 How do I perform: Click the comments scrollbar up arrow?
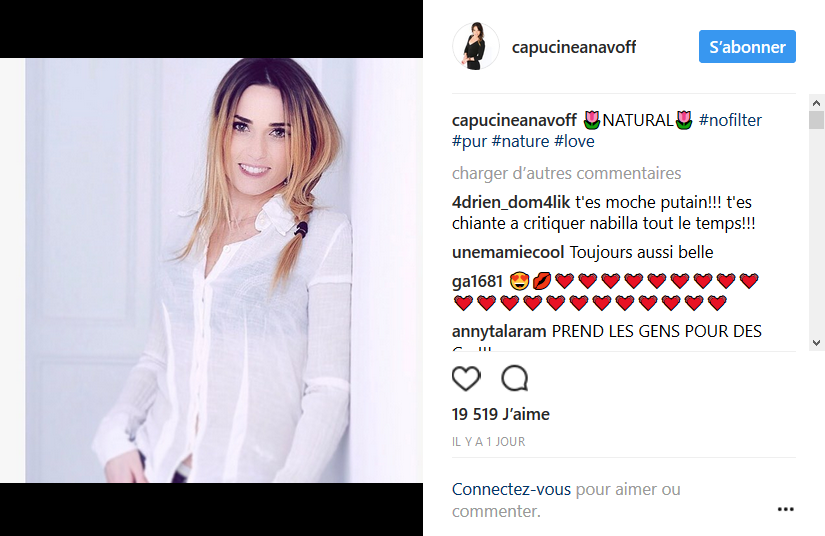coord(816,103)
